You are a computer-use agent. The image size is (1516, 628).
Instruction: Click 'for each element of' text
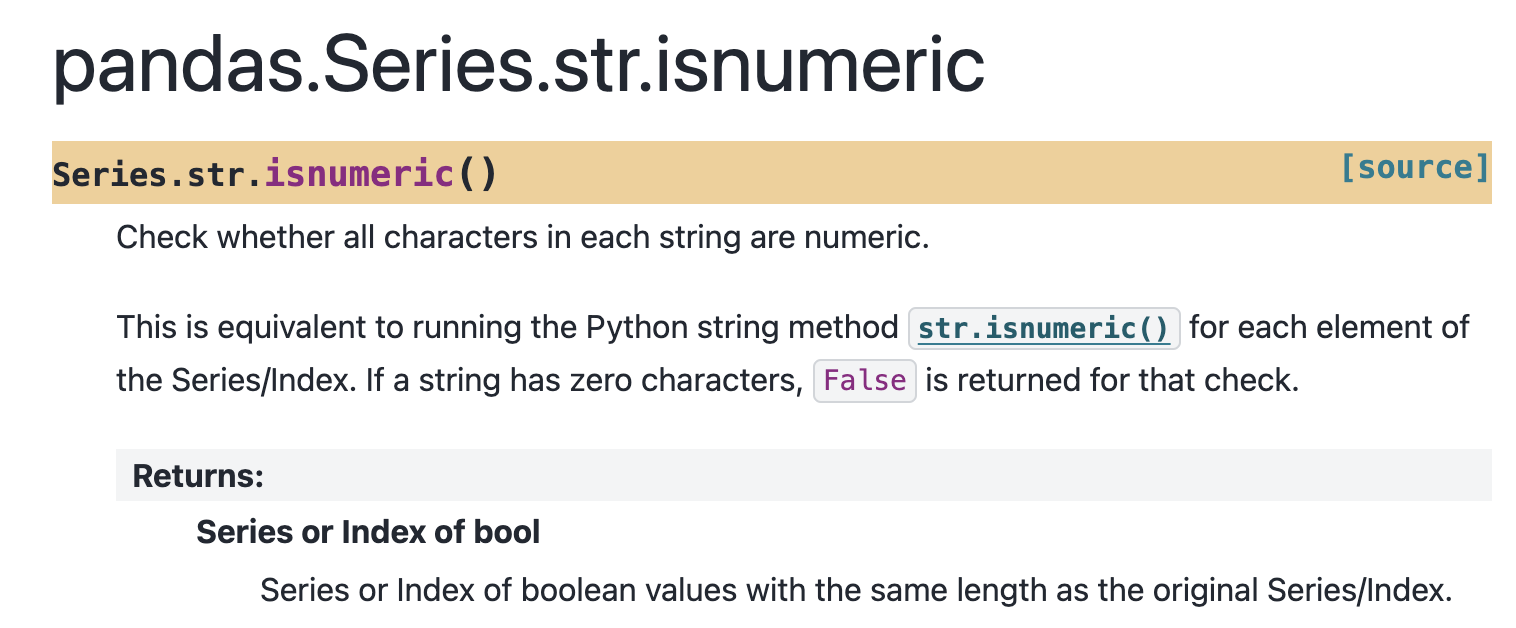click(1329, 328)
